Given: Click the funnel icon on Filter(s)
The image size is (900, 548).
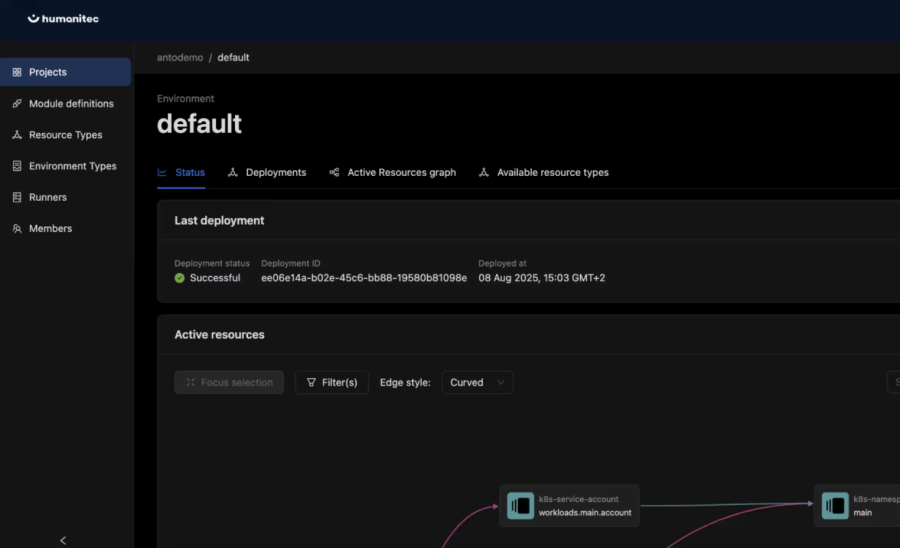Looking at the screenshot, I should click(311, 382).
